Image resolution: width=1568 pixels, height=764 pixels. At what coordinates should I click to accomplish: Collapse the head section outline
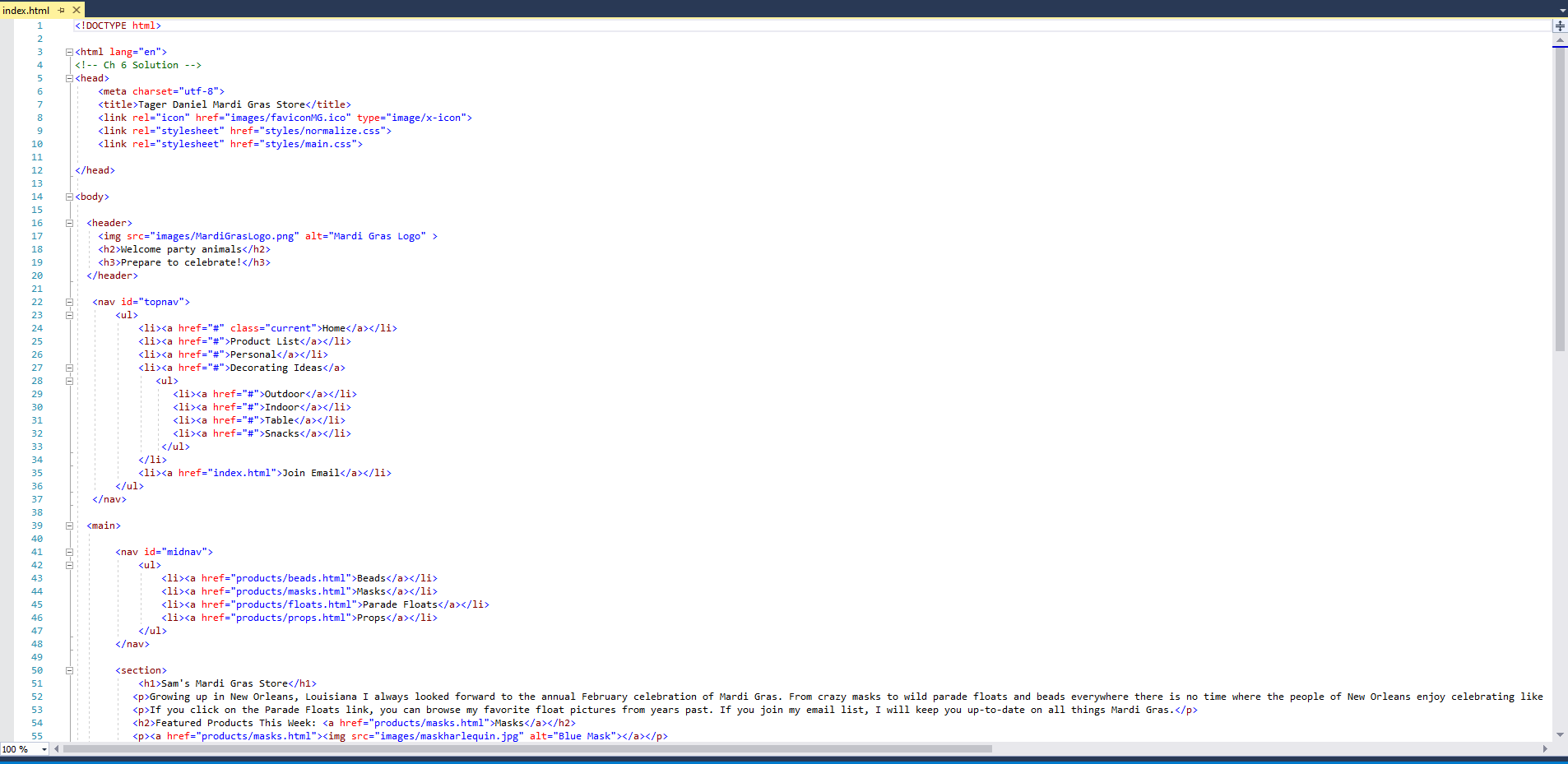click(x=70, y=78)
